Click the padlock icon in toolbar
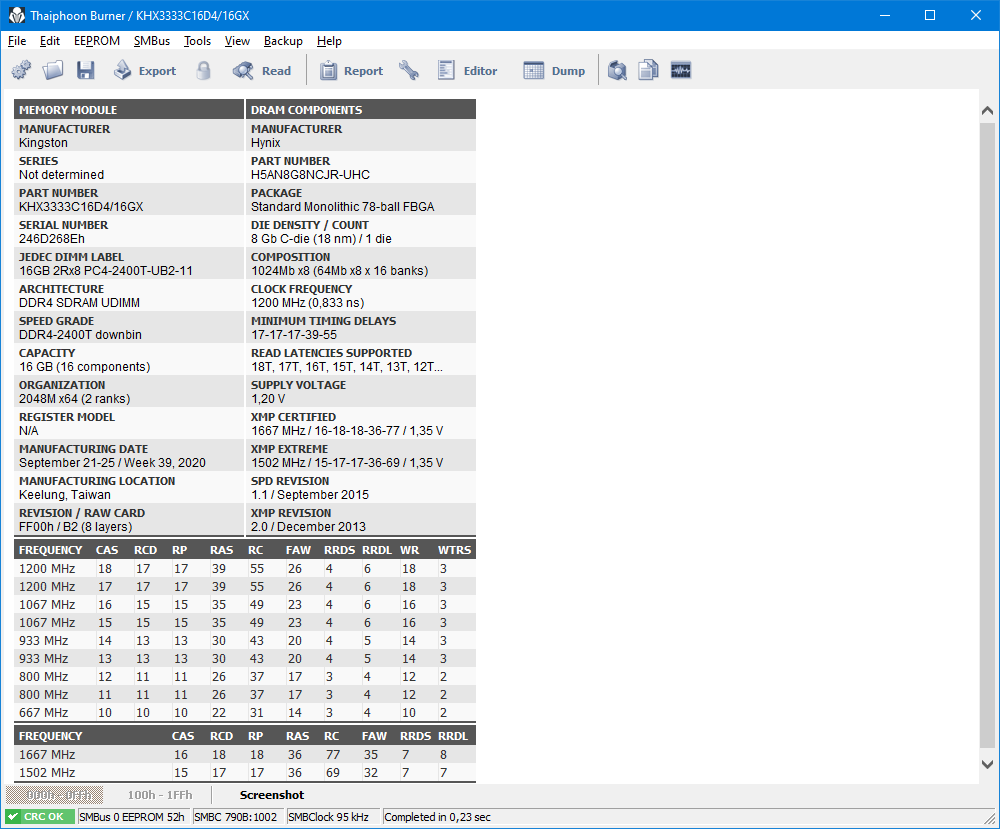 pos(203,70)
